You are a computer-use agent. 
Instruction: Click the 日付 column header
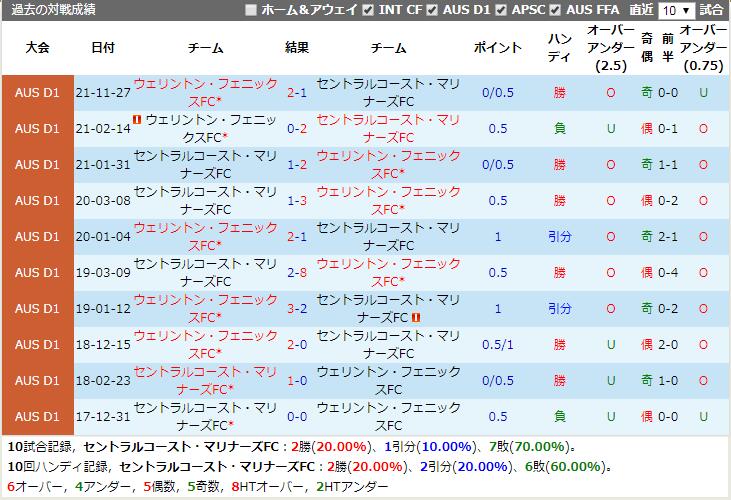pyautogui.click(x=103, y=48)
